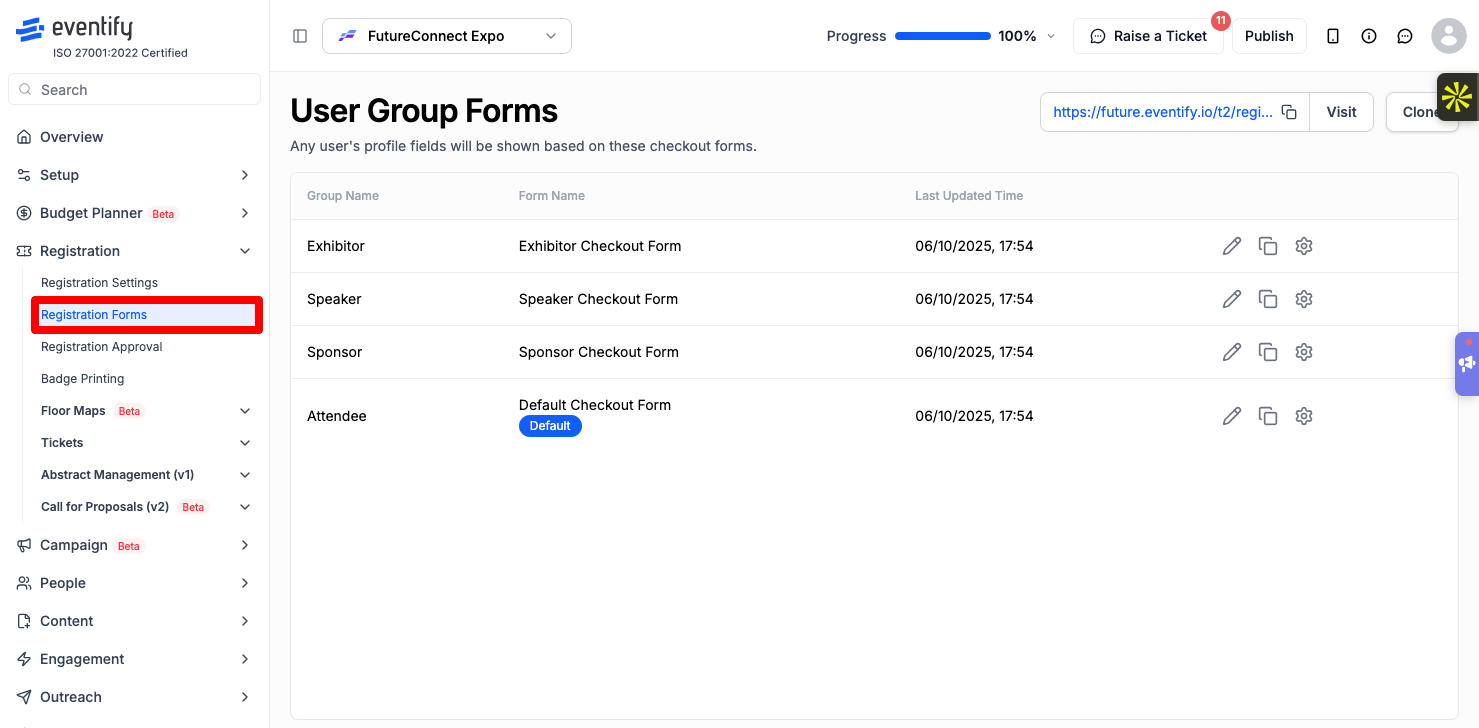Duplicate the Speaker Checkout Form
The height and width of the screenshot is (728, 1479).
tap(1268, 299)
